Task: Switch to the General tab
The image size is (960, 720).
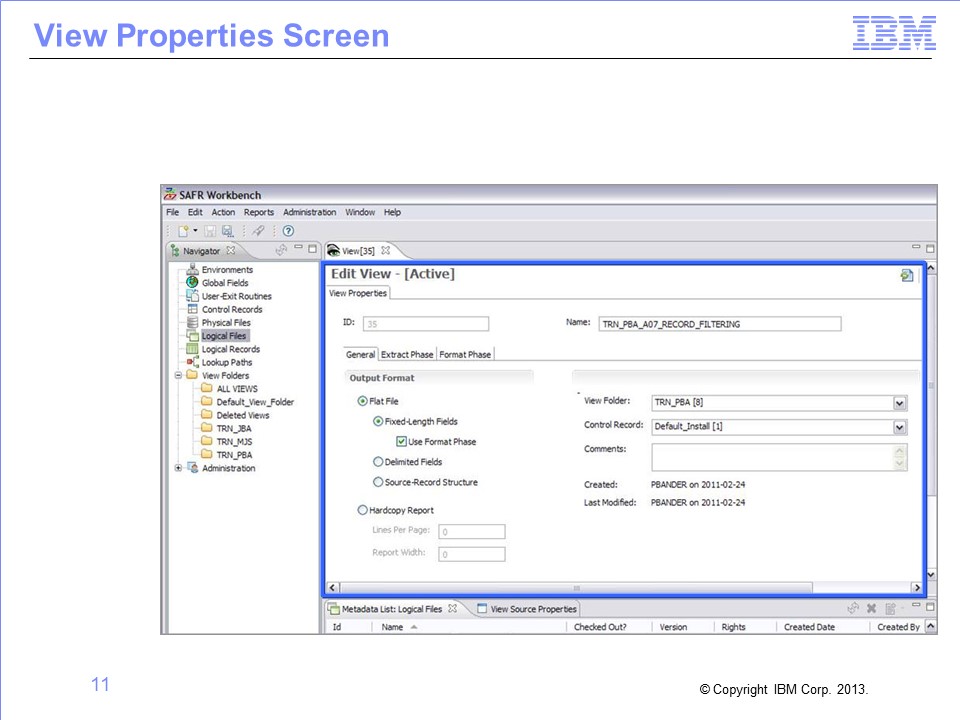Action: click(360, 354)
